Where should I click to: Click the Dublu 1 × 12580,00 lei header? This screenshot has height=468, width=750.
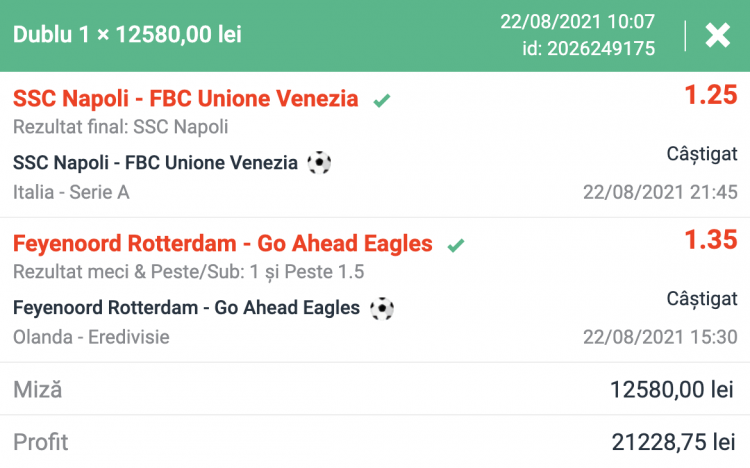coord(127,35)
